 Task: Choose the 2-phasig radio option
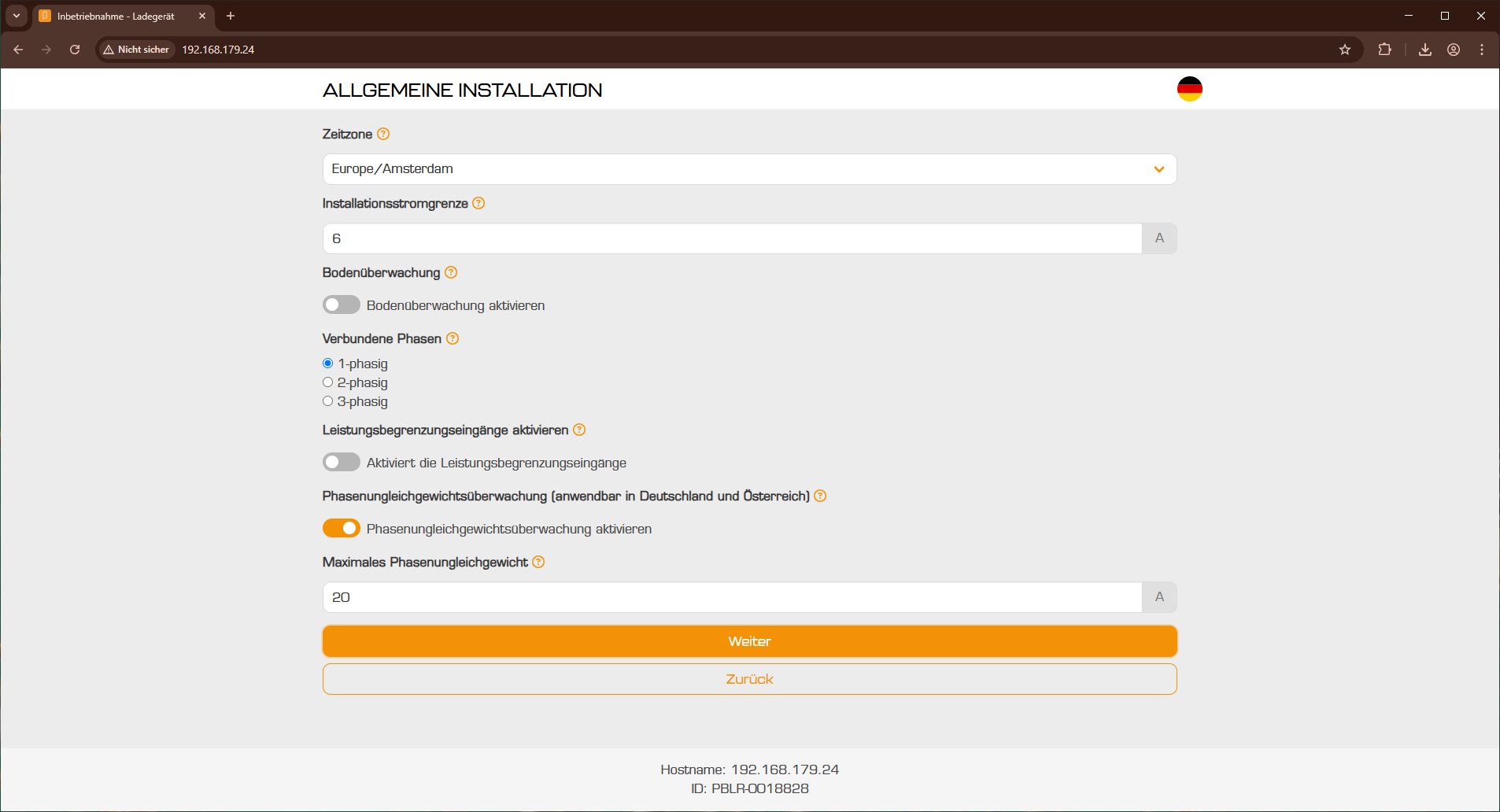coord(328,382)
